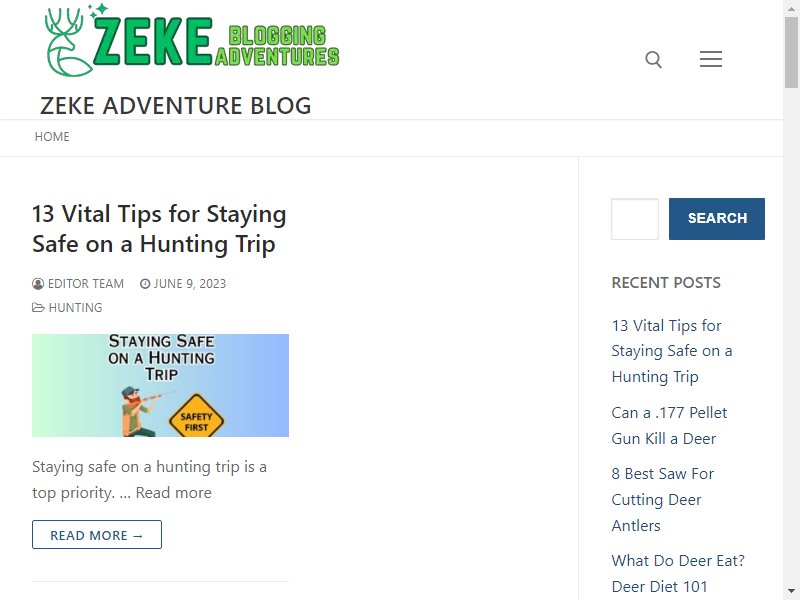This screenshot has width=800, height=600.
Task: Open the EDITOR TEAM author link
Action: point(86,284)
